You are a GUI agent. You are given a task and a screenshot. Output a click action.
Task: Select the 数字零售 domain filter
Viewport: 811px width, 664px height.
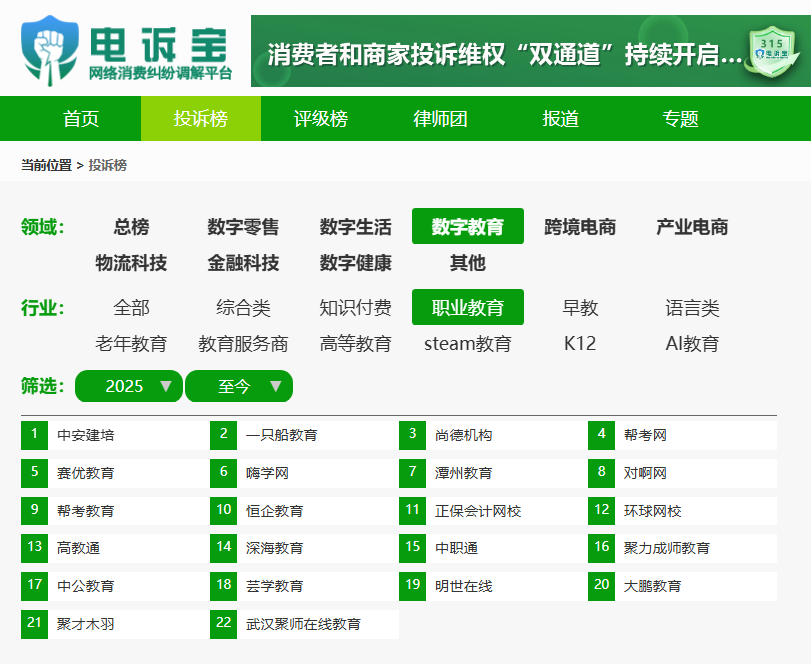pyautogui.click(x=243, y=227)
